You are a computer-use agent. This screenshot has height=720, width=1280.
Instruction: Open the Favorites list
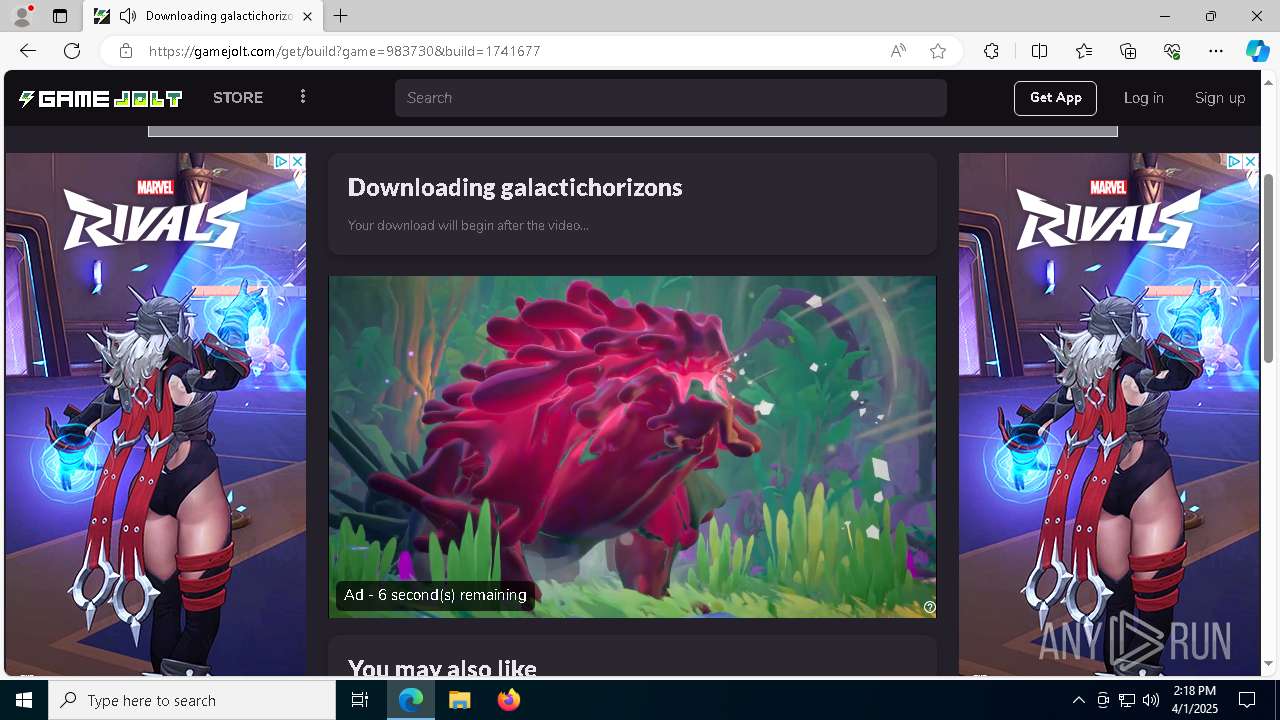click(1084, 51)
